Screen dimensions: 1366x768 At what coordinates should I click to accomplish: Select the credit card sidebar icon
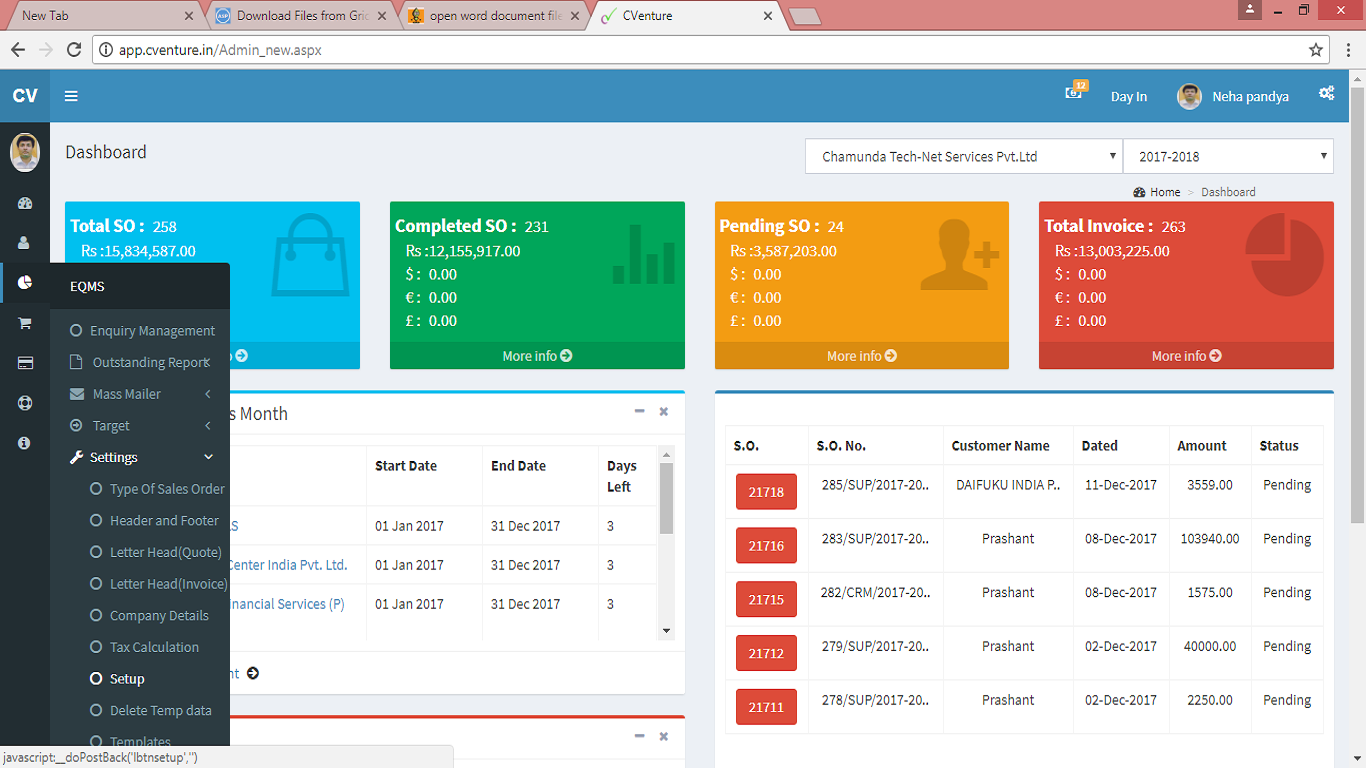click(x=25, y=363)
